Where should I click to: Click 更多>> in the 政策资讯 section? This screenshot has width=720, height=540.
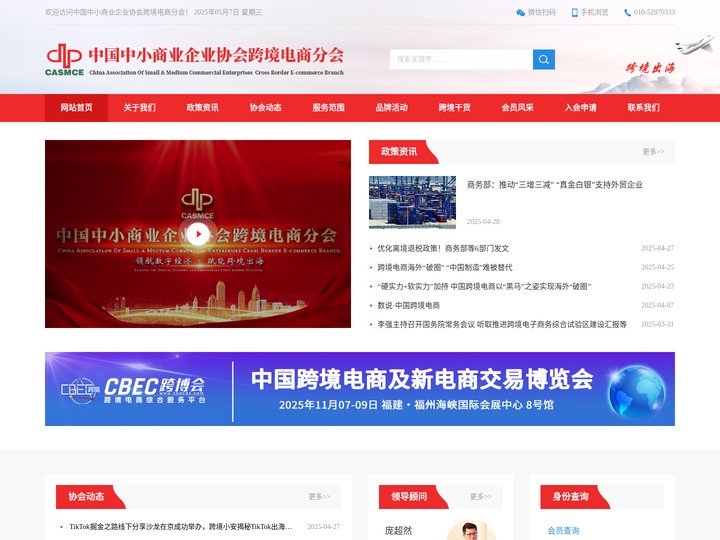pos(653,152)
